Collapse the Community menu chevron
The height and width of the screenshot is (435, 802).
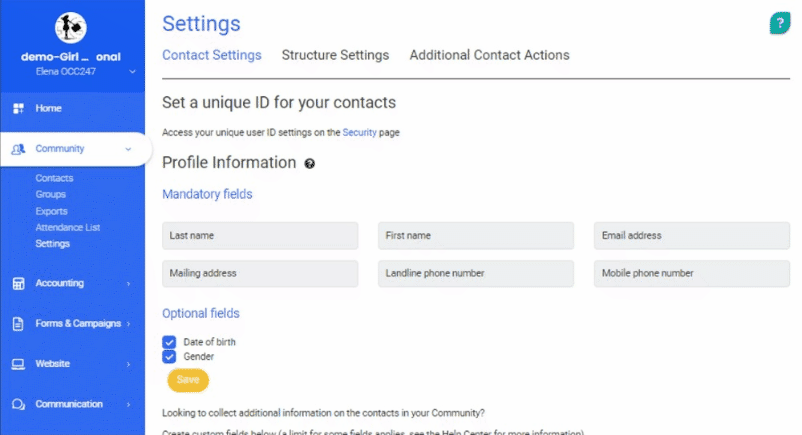[128, 149]
